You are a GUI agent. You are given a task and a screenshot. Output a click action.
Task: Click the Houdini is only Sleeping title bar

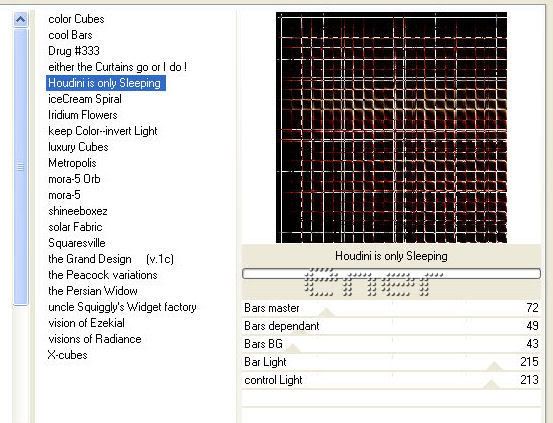click(x=391, y=256)
